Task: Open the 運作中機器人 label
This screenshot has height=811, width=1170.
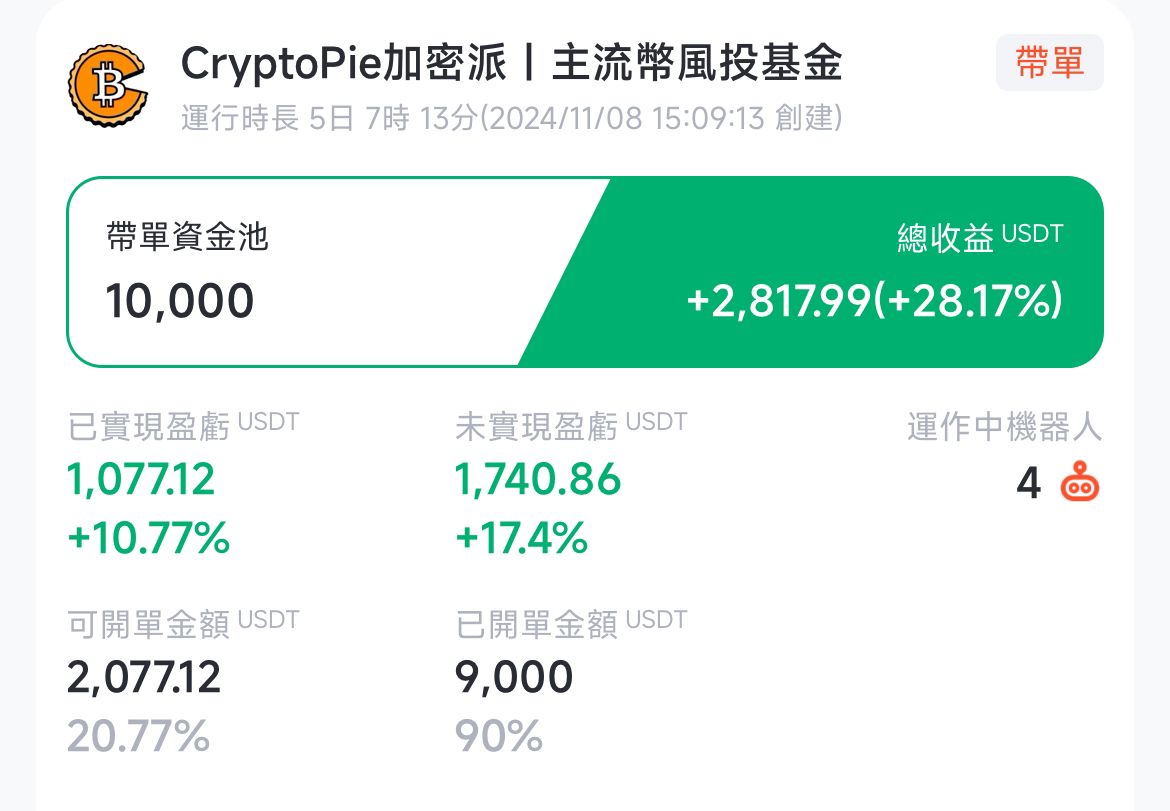Action: [x=1004, y=427]
